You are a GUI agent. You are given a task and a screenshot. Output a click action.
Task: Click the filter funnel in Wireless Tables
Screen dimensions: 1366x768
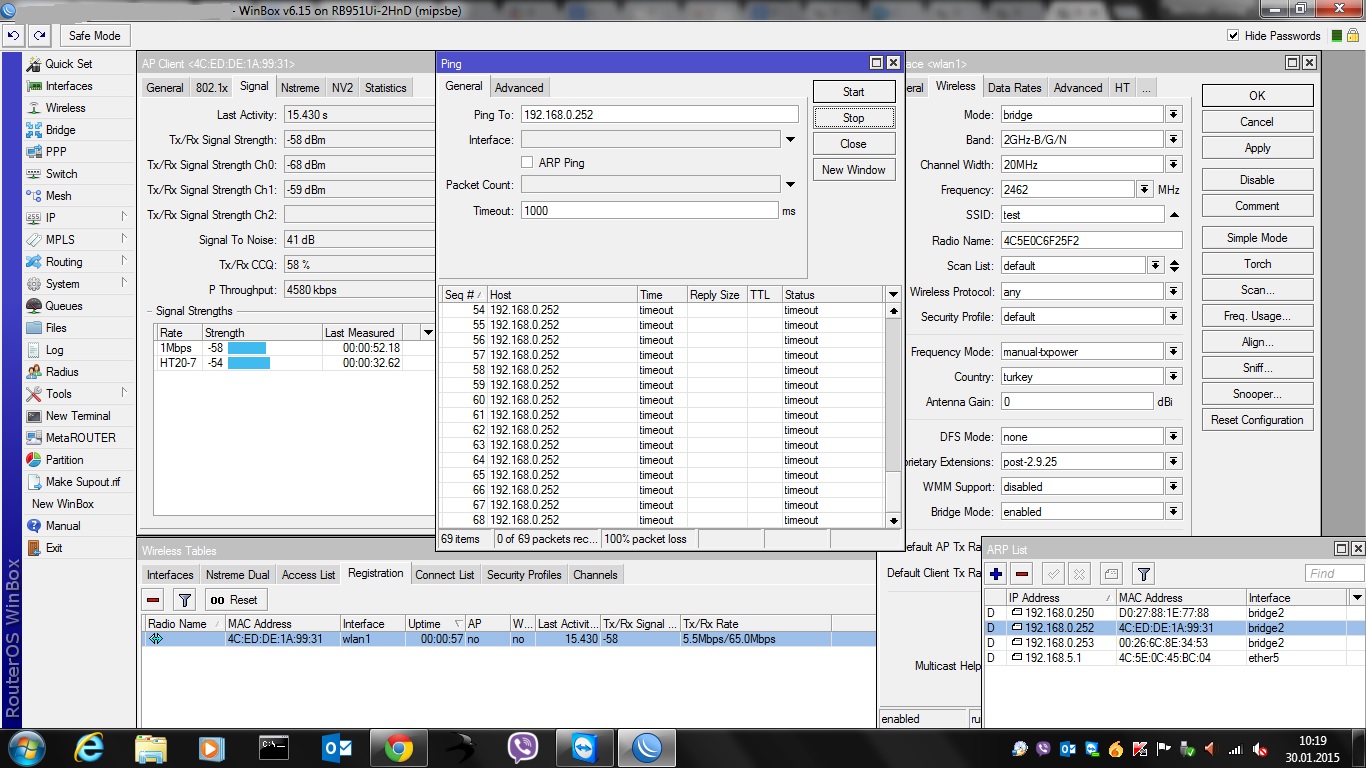coord(184,600)
